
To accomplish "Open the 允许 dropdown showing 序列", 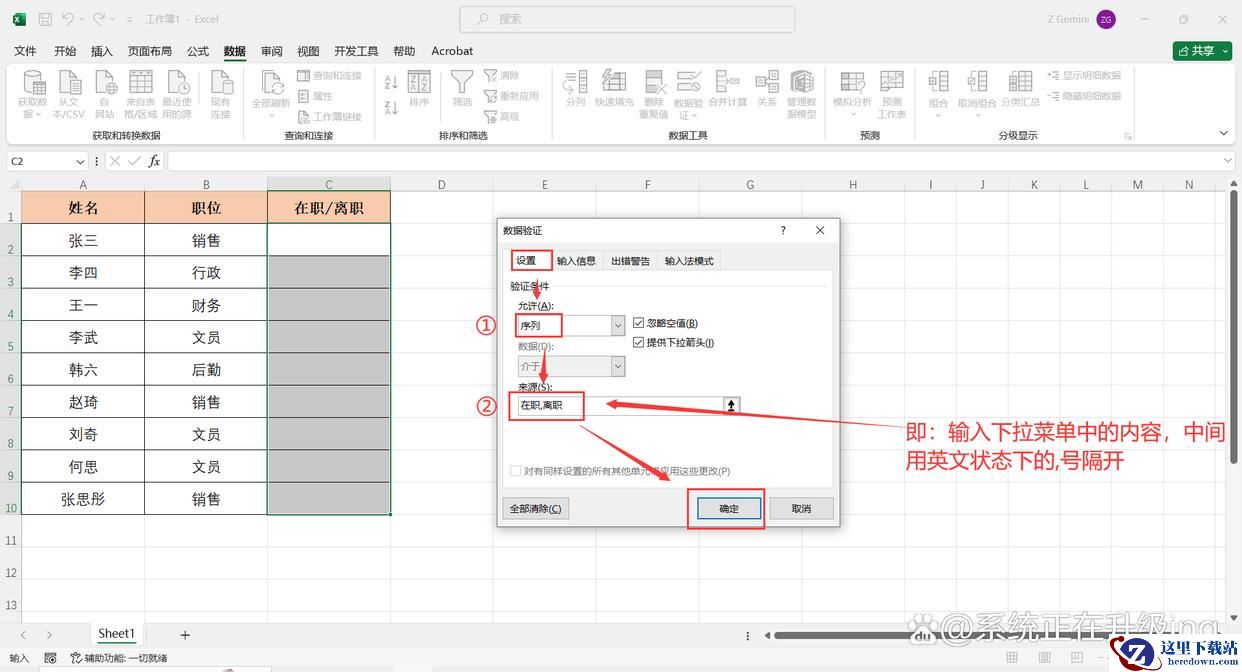I will click(617, 325).
